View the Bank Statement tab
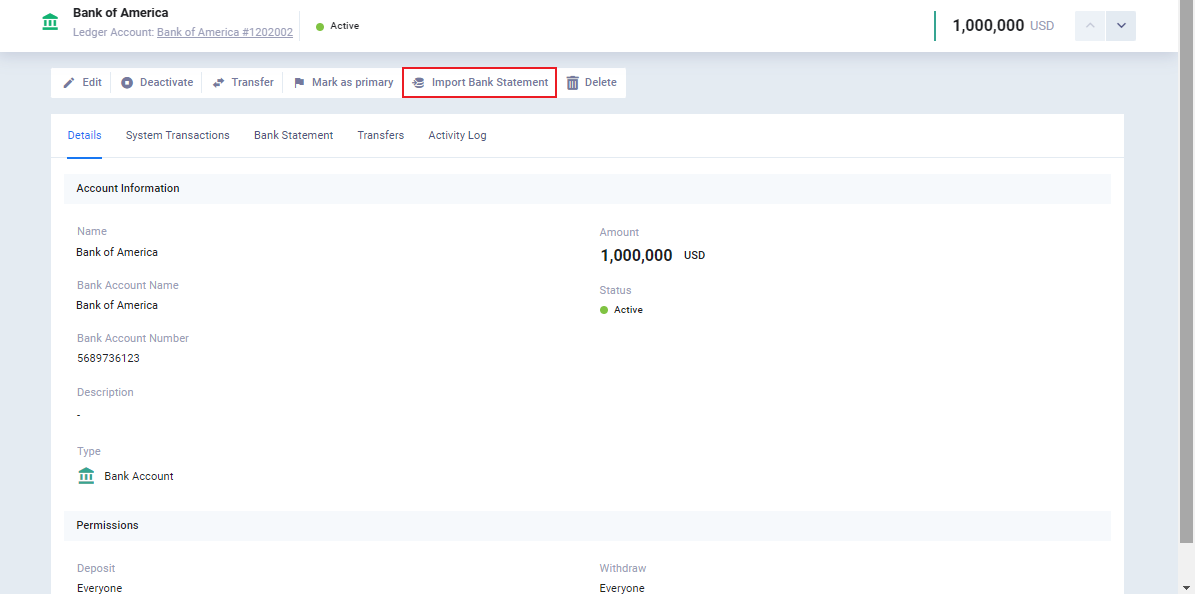This screenshot has height=594, width=1195. [x=293, y=135]
